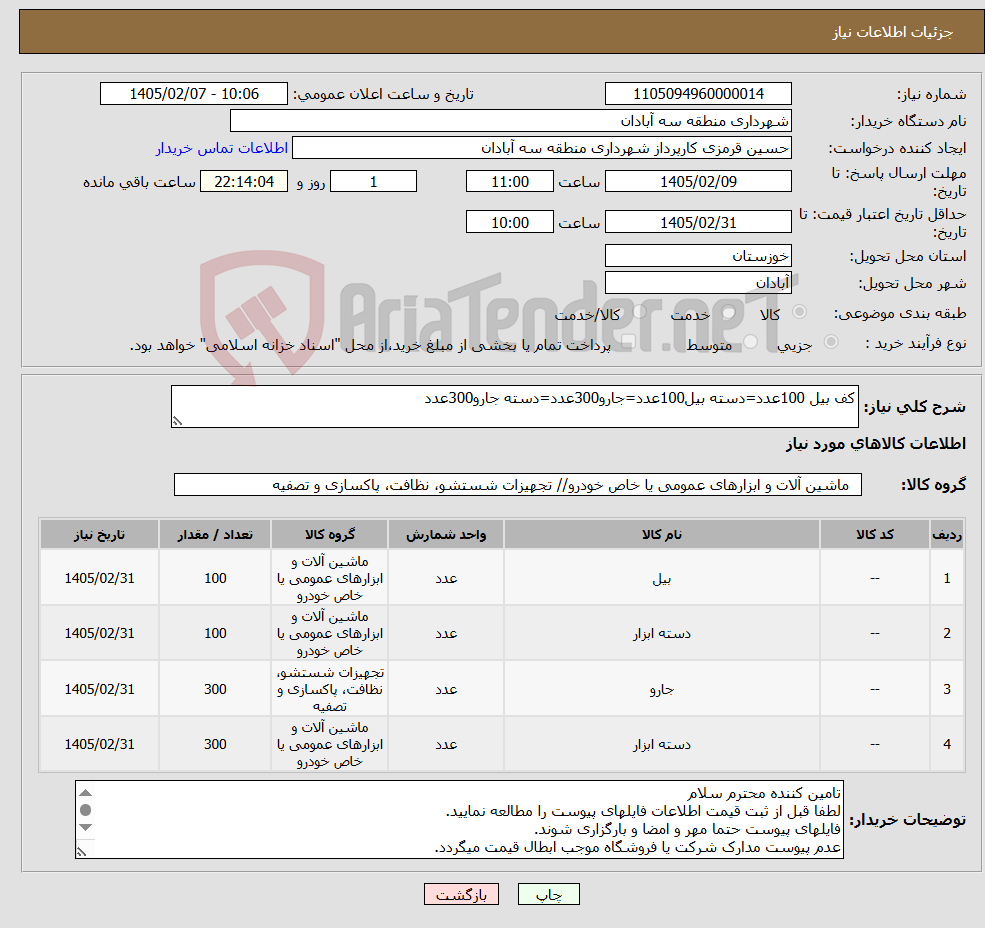985x928 pixels.
Task: Click the heading اطلاعات کالاهای مورد نیاز
Action: pyautogui.click(x=876, y=444)
